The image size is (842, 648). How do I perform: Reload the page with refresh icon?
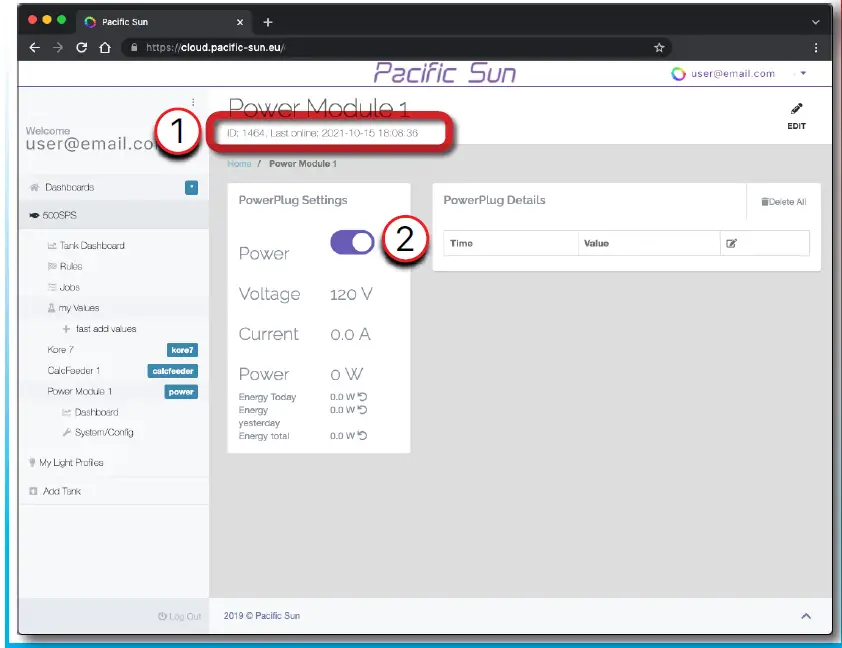coord(82,48)
